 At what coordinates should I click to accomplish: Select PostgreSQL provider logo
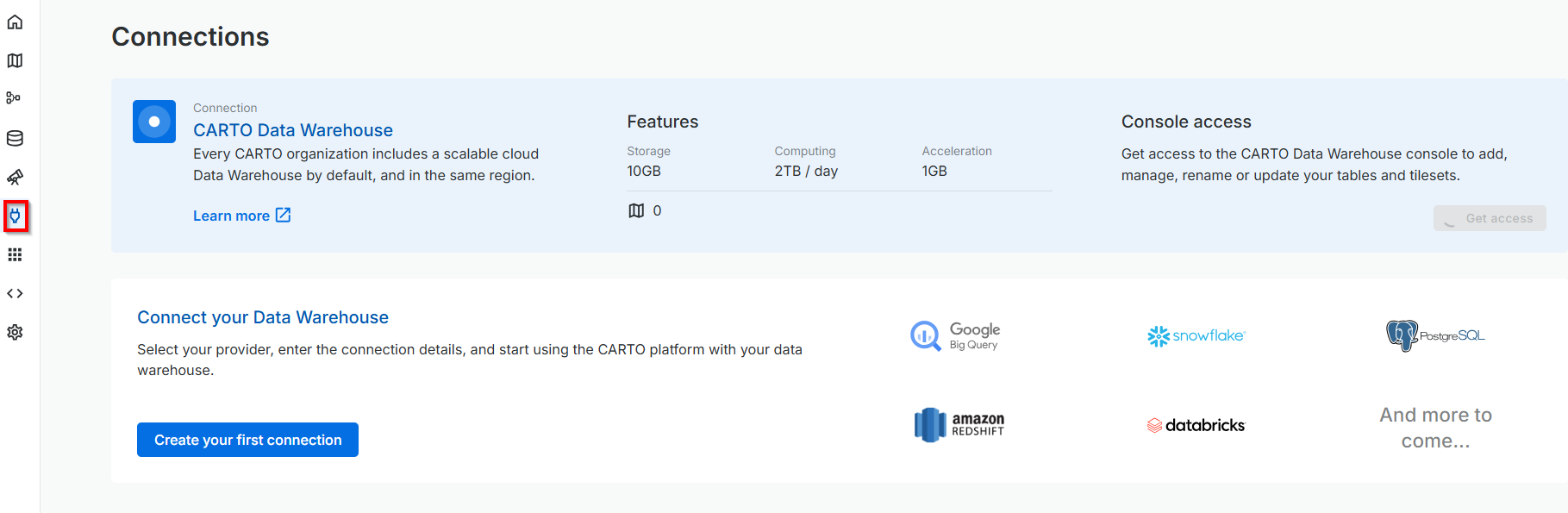click(1435, 335)
